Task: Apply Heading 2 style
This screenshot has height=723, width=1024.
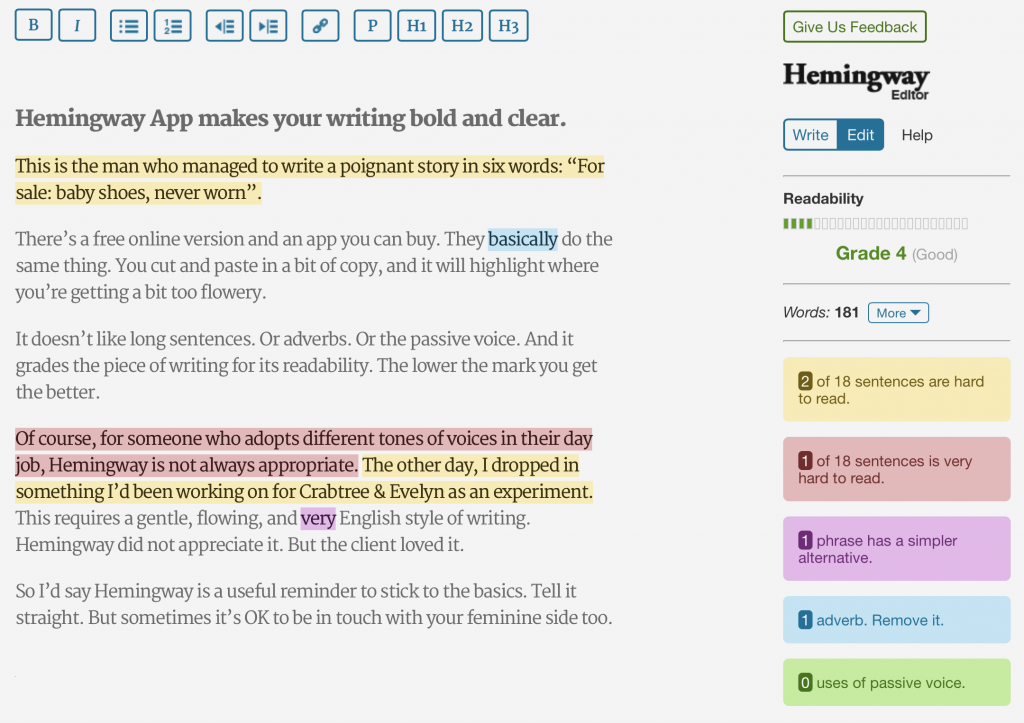Action: pyautogui.click(x=462, y=26)
